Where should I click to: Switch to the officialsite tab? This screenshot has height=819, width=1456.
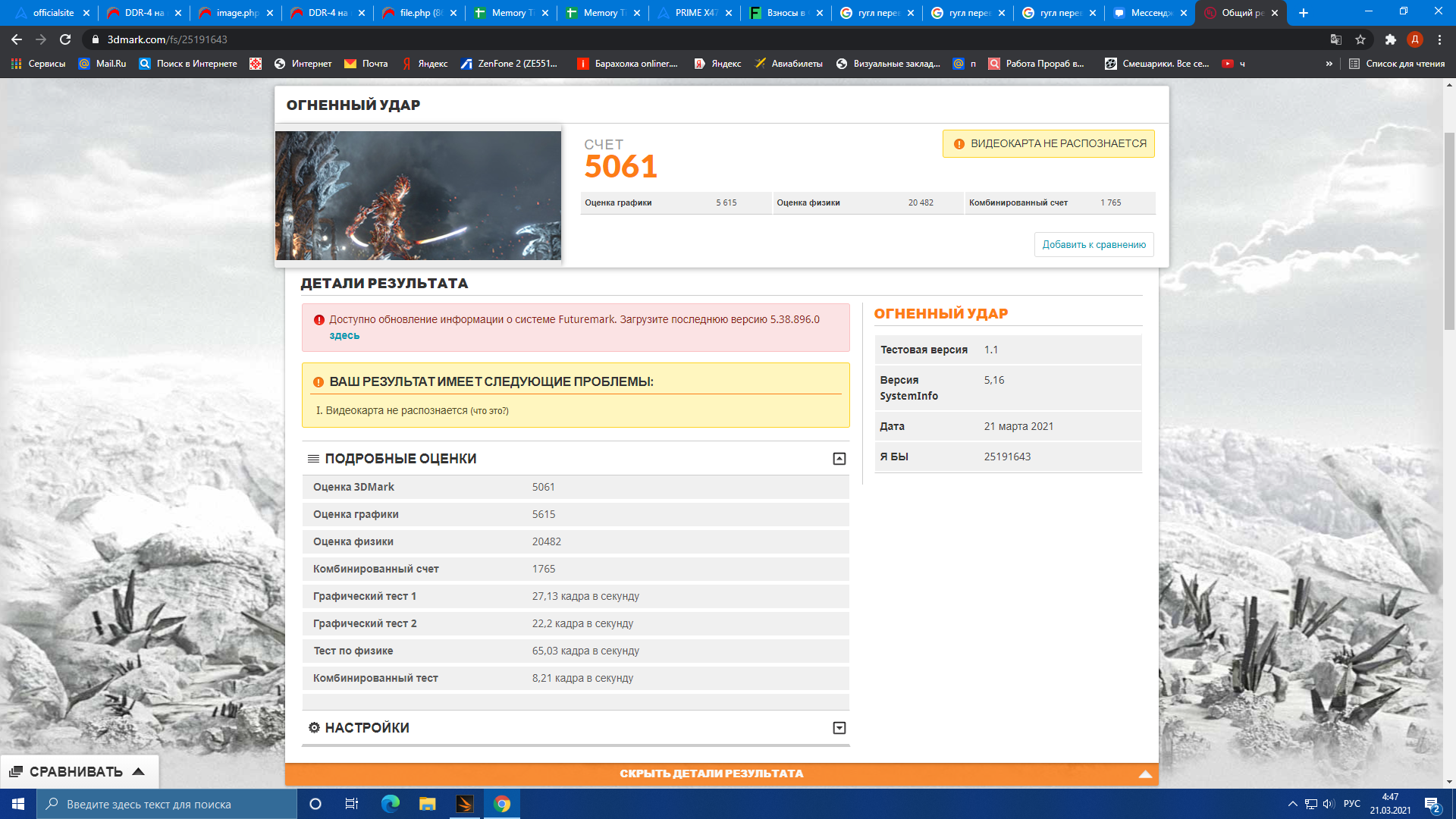[53, 13]
